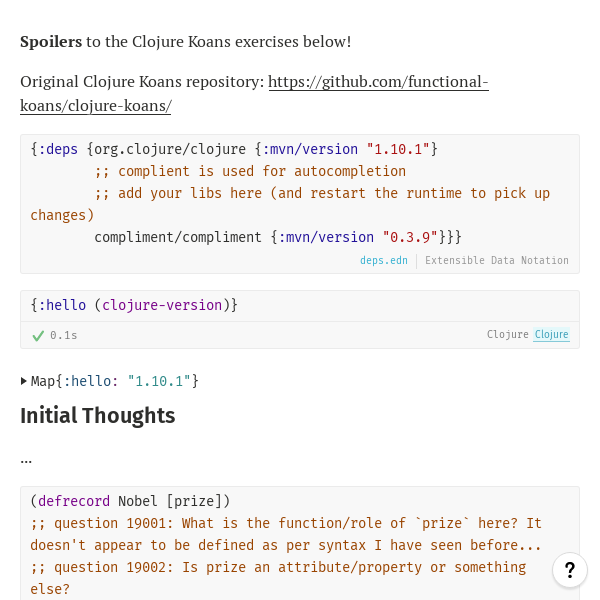600x600 pixels.
Task: Click the help question mark button
Action: (569, 570)
